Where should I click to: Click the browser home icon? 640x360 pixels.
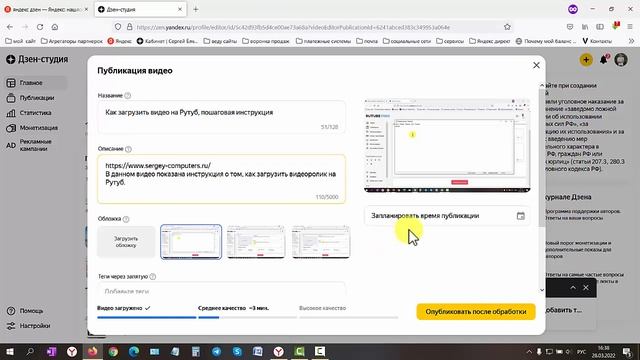55,27
